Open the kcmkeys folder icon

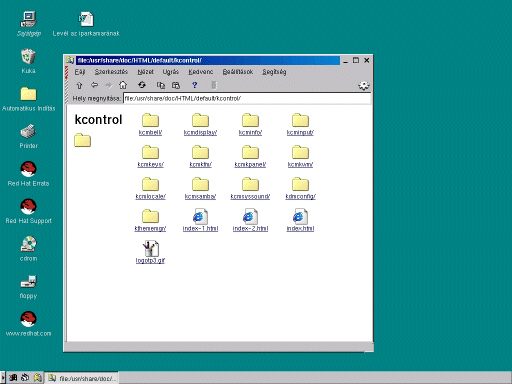150,152
